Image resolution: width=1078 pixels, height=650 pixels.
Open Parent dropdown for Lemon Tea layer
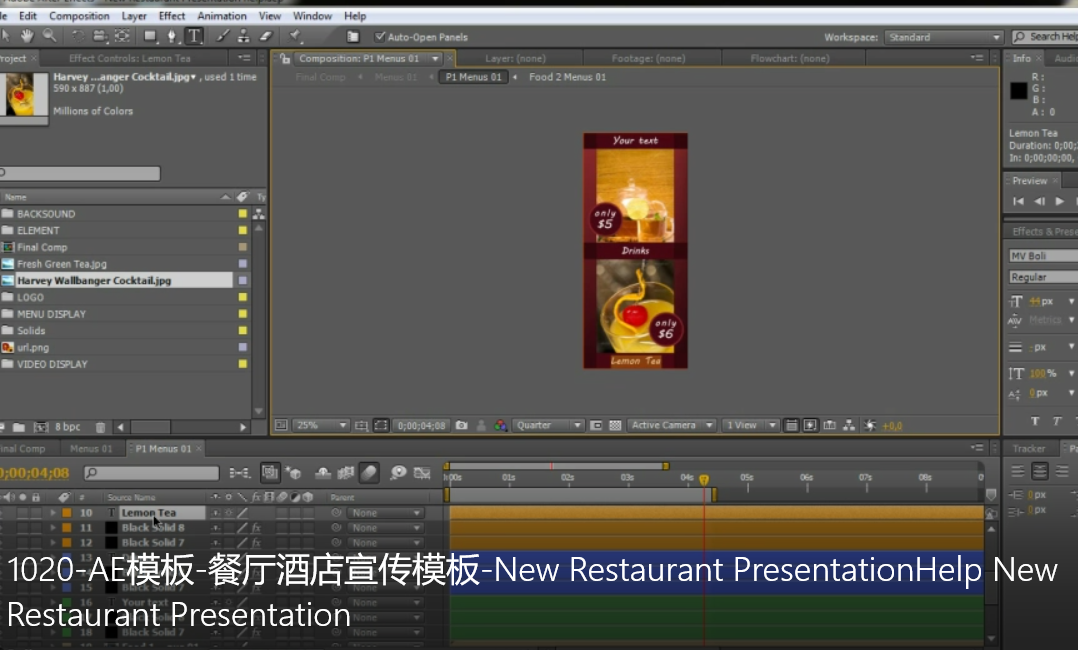coord(385,513)
